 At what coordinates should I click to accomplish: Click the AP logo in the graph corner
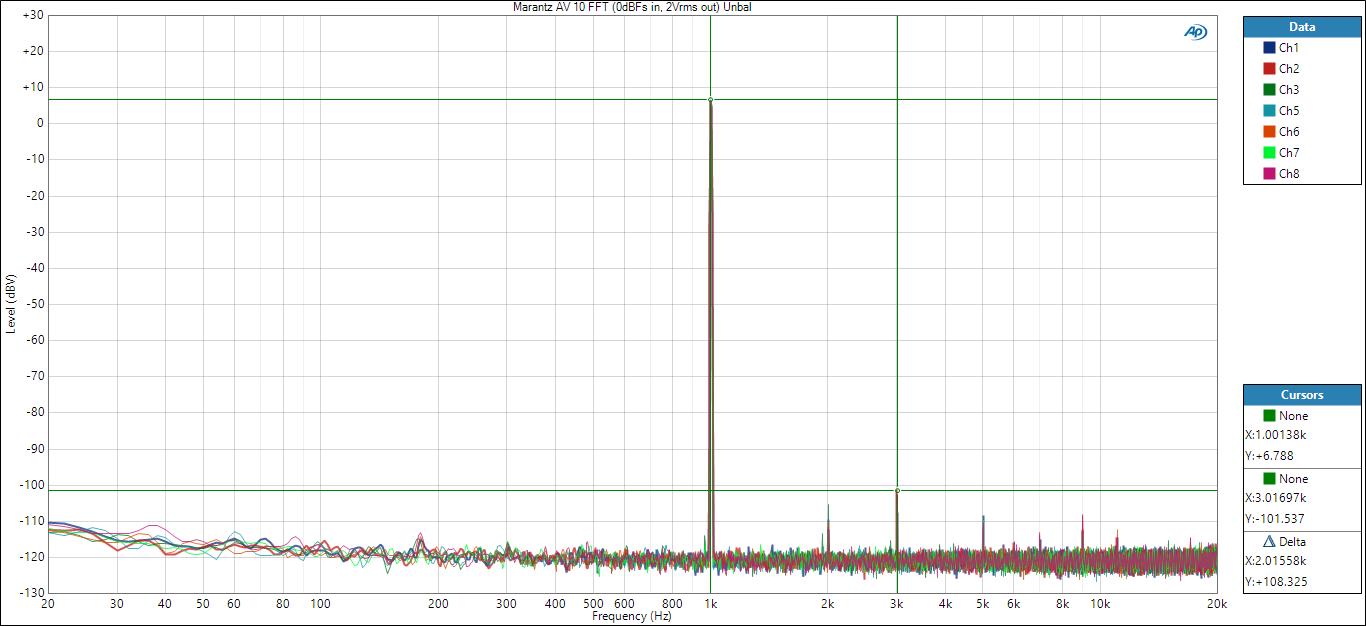pyautogui.click(x=1195, y=32)
